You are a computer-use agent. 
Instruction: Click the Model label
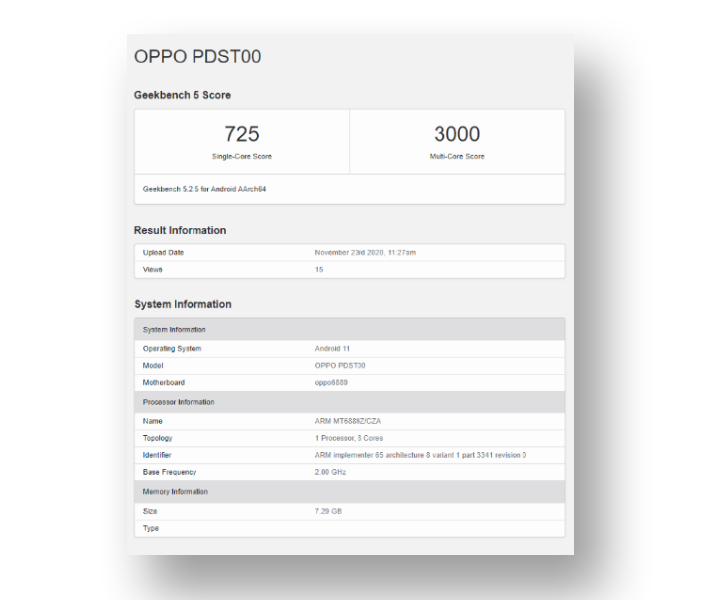(x=153, y=365)
